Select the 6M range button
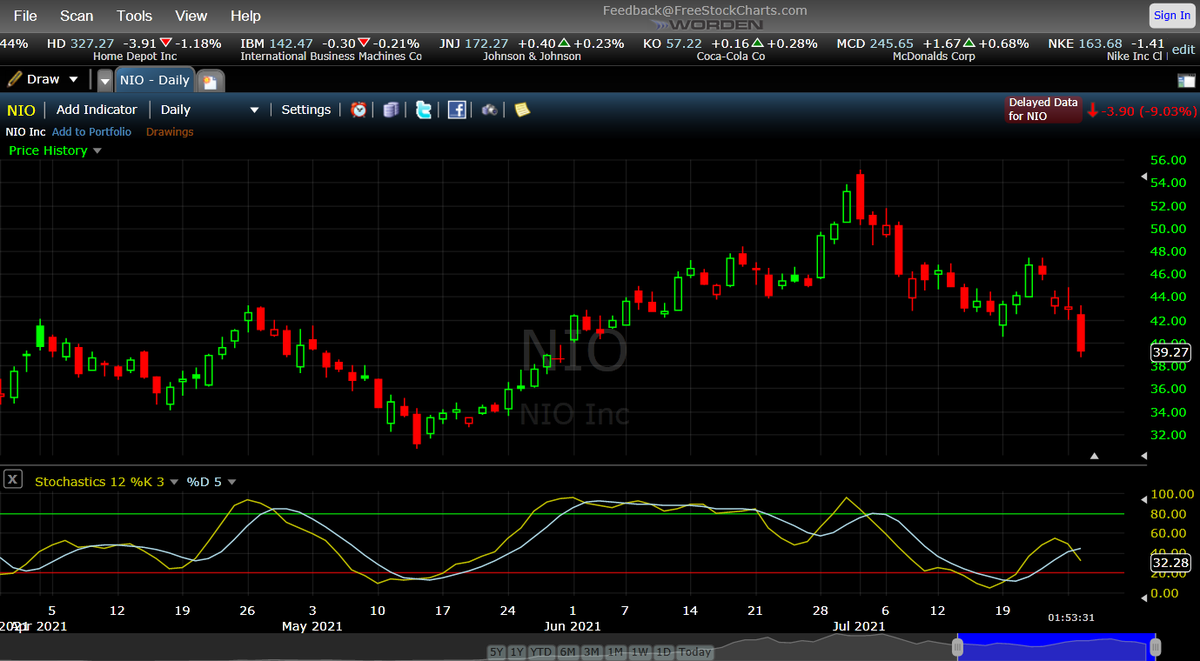This screenshot has width=1200, height=661. (x=568, y=652)
